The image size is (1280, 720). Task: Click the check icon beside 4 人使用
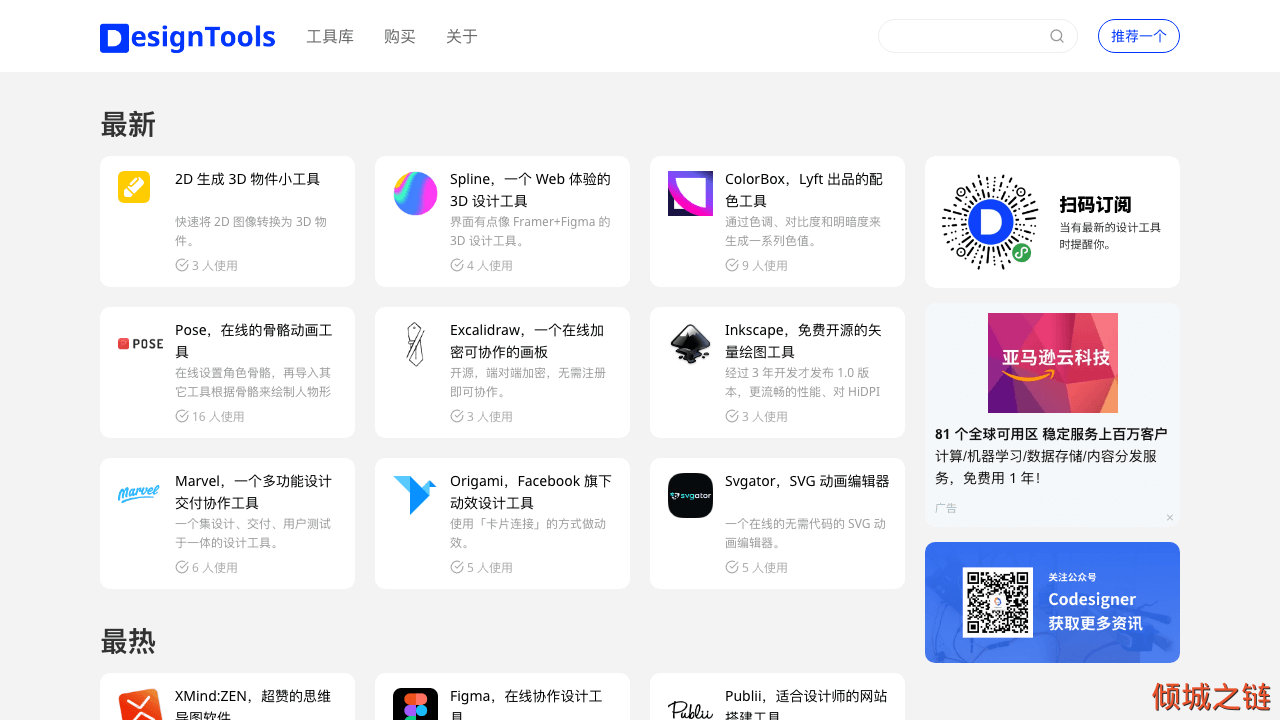(x=457, y=265)
